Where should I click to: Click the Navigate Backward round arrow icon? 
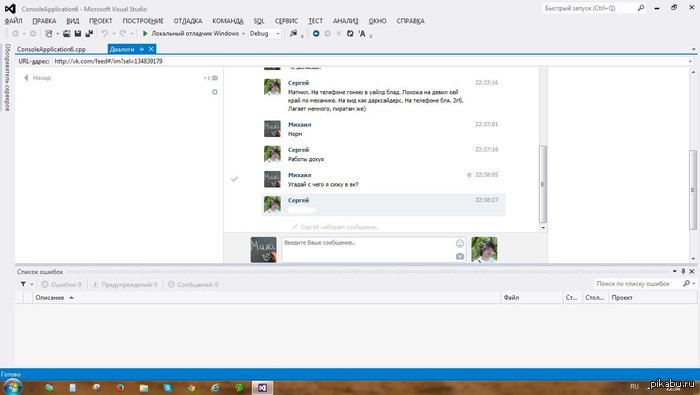click(x=15, y=33)
